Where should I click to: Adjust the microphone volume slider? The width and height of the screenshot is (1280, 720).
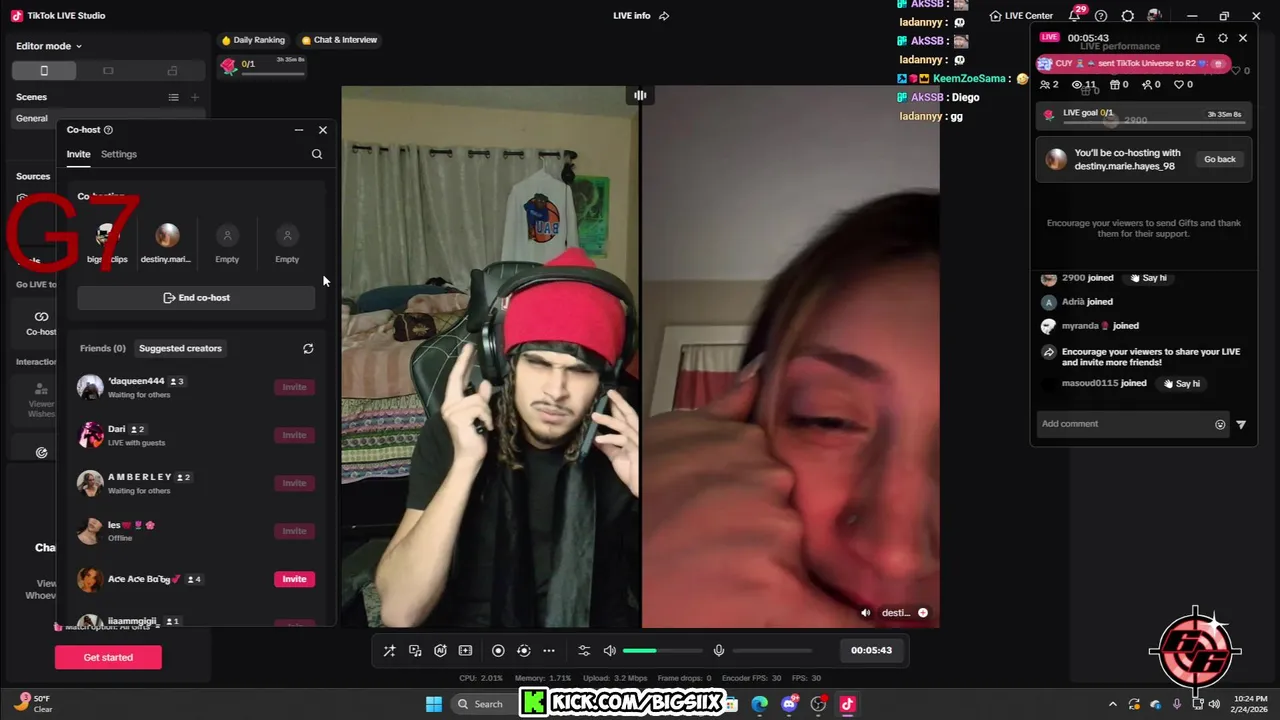[x=772, y=651]
